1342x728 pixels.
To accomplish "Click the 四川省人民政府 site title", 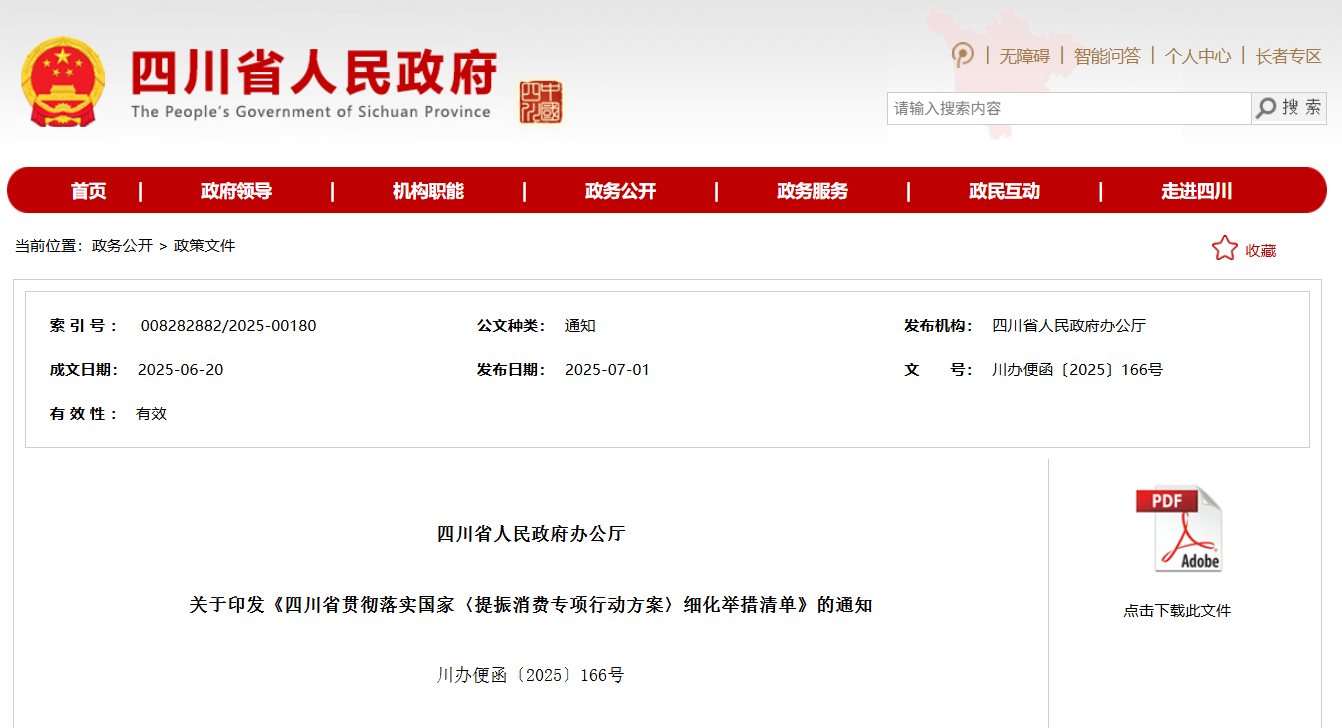I will pos(314,71).
